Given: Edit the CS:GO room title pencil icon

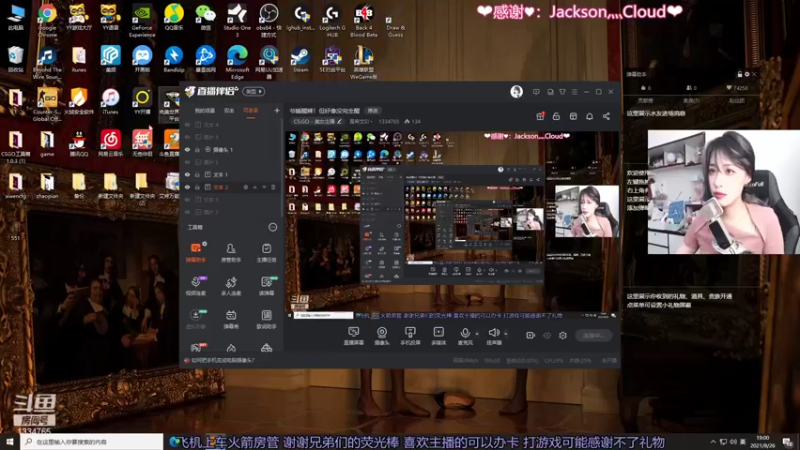Looking at the screenshot, I should point(339,121).
